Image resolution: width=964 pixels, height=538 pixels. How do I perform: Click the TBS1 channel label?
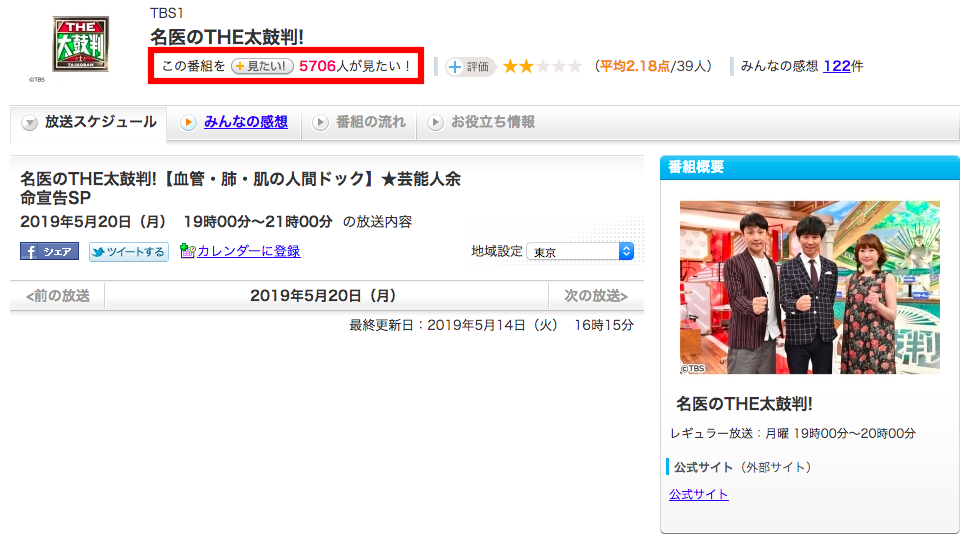(167, 13)
